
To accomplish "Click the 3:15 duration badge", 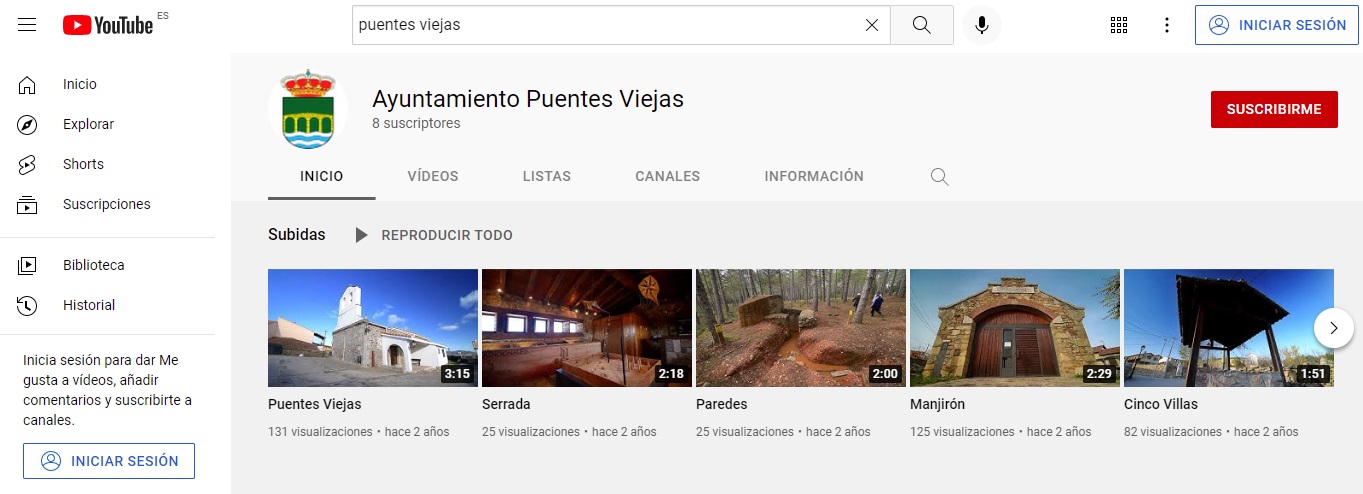I will click(x=457, y=374).
